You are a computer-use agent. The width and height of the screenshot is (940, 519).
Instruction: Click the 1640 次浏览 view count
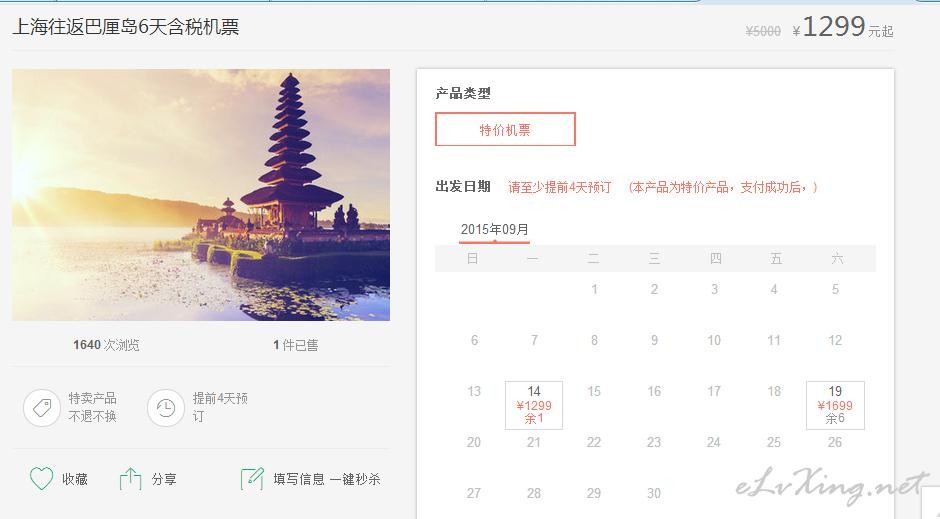pos(106,345)
